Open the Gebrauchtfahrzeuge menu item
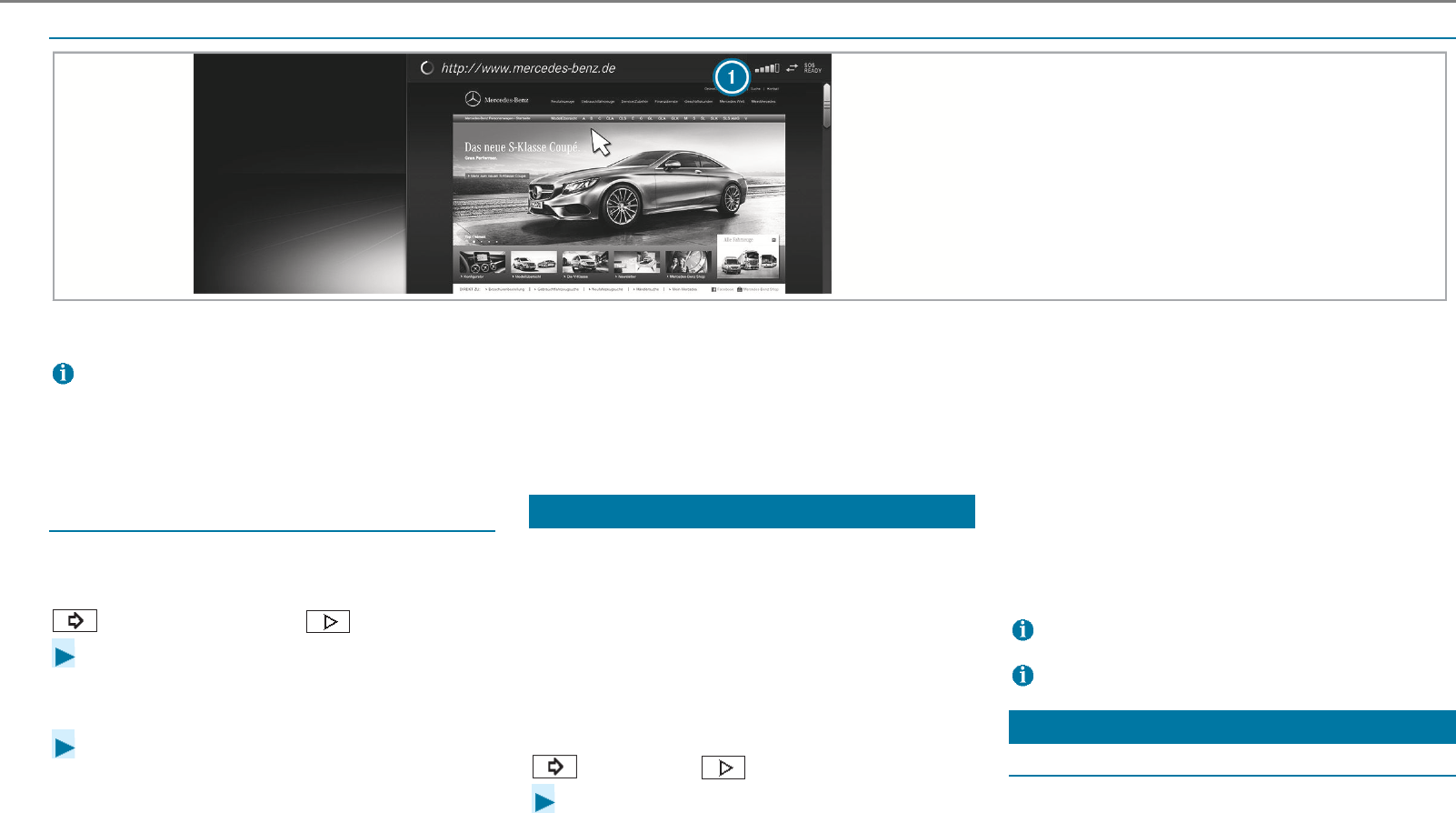This screenshot has width=1456, height=813. (x=598, y=102)
